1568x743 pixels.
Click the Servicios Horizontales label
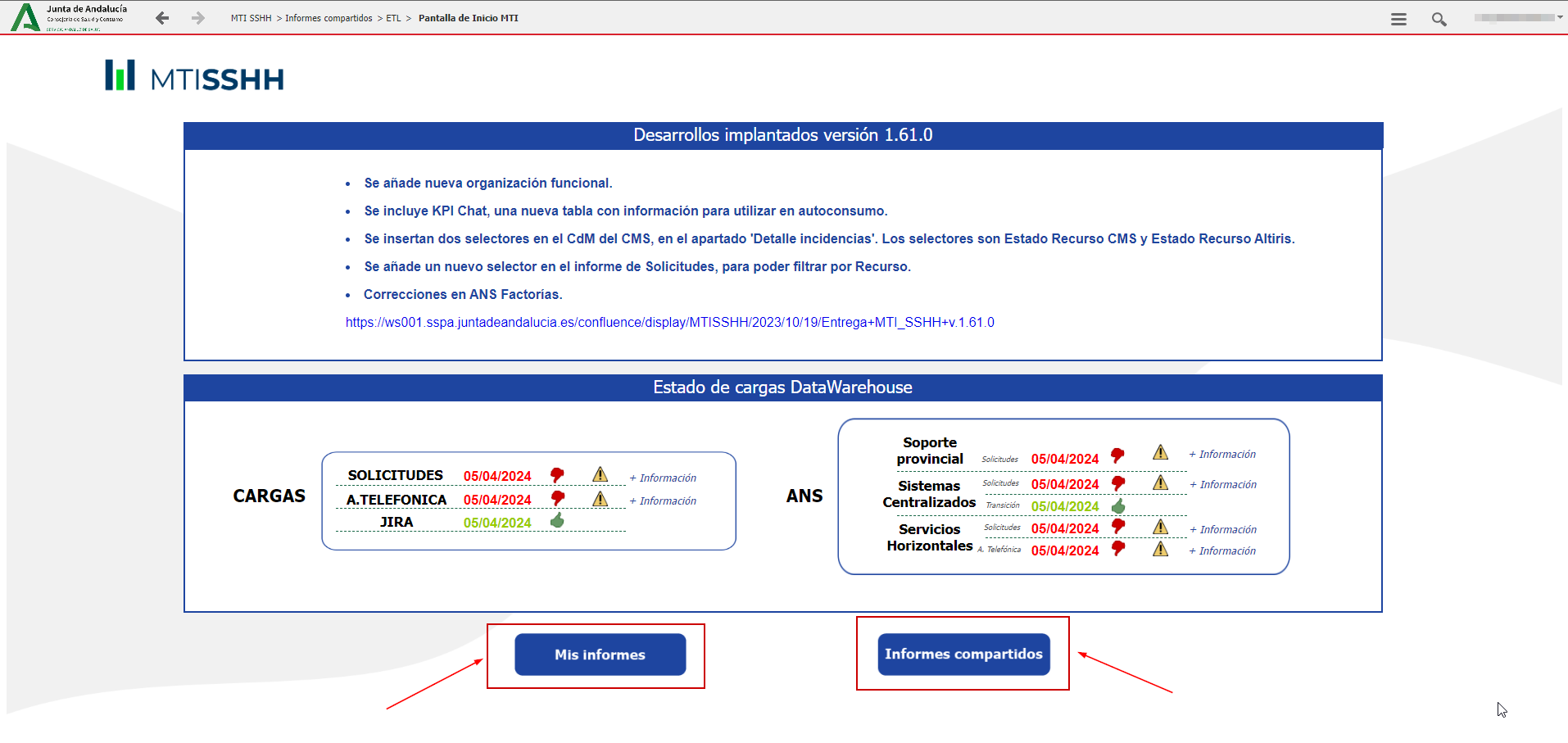(x=930, y=537)
